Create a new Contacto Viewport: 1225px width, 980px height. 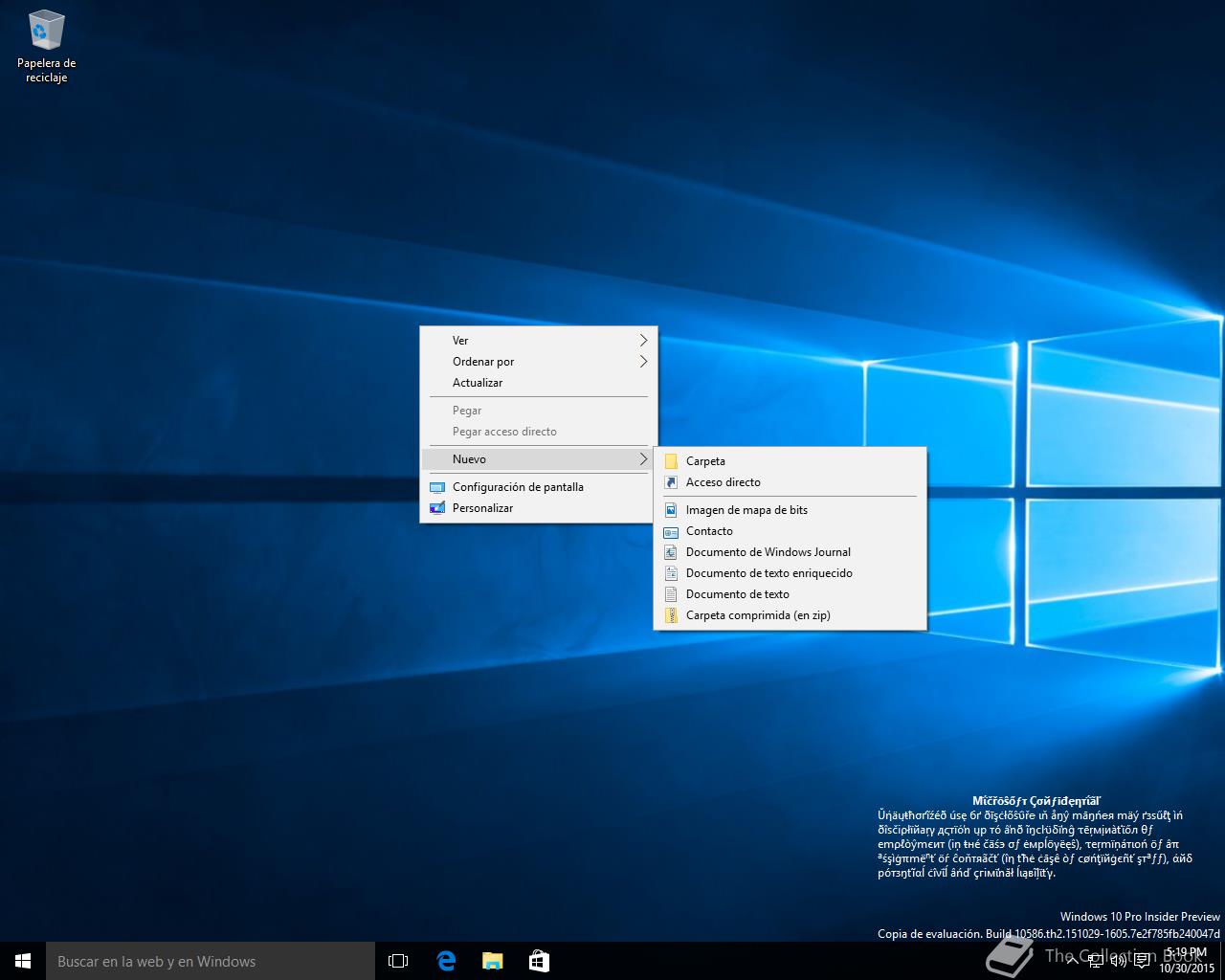(x=790, y=531)
